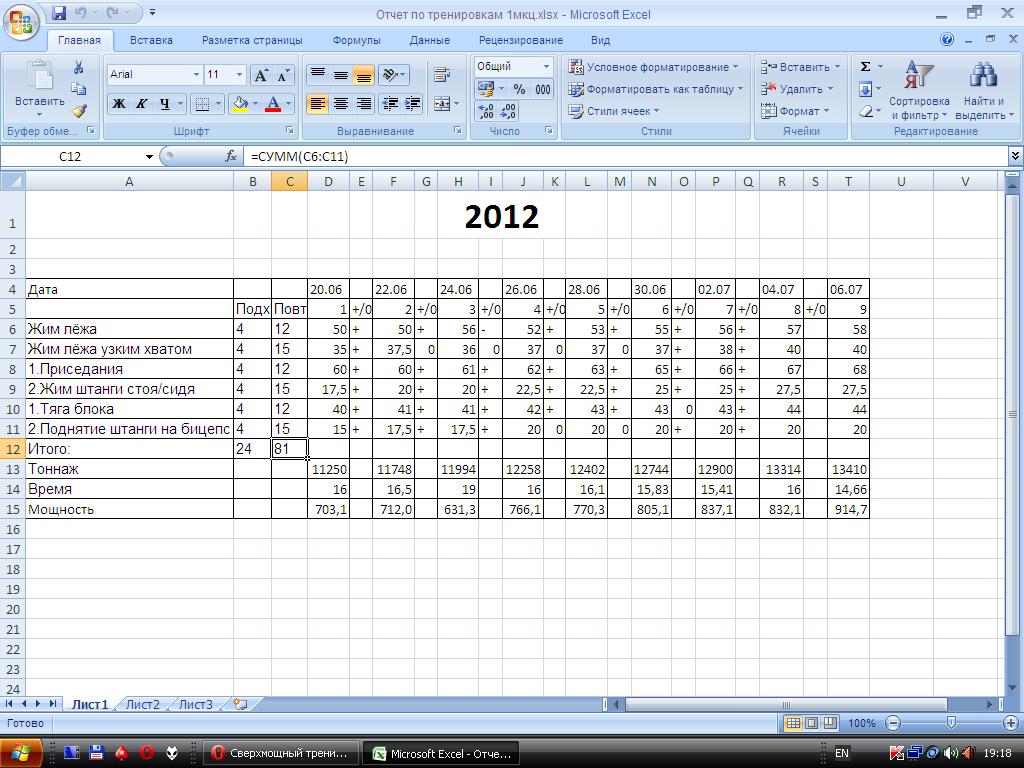Screen dimensions: 1024x768
Task: Click the percent style icon
Action: [519, 89]
